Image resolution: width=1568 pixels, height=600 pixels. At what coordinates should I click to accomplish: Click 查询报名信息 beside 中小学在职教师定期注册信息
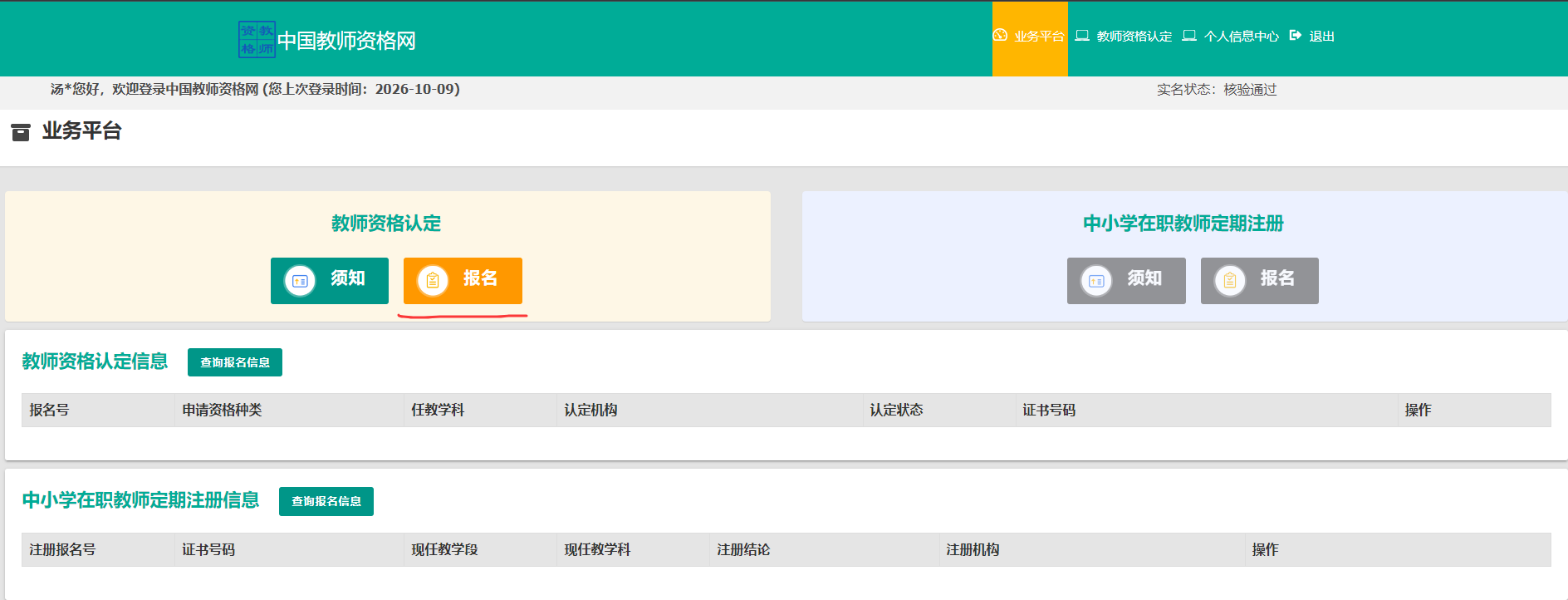point(326,501)
